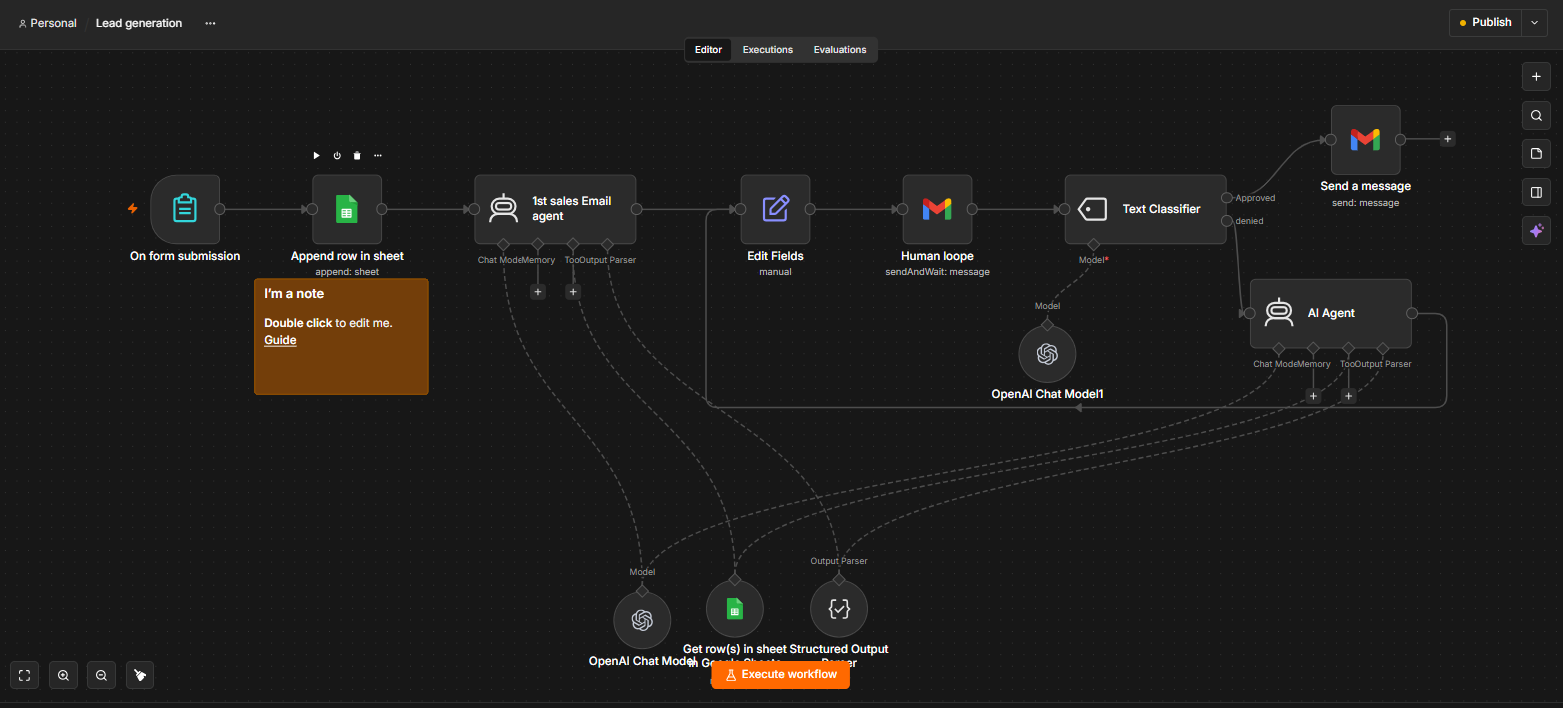Click the lightning trigger icon beside form node
The height and width of the screenshot is (708, 1563).
pyautogui.click(x=132, y=209)
